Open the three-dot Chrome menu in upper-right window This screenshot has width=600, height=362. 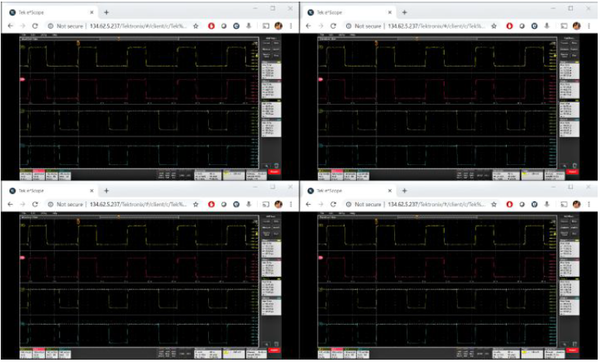pos(589,26)
